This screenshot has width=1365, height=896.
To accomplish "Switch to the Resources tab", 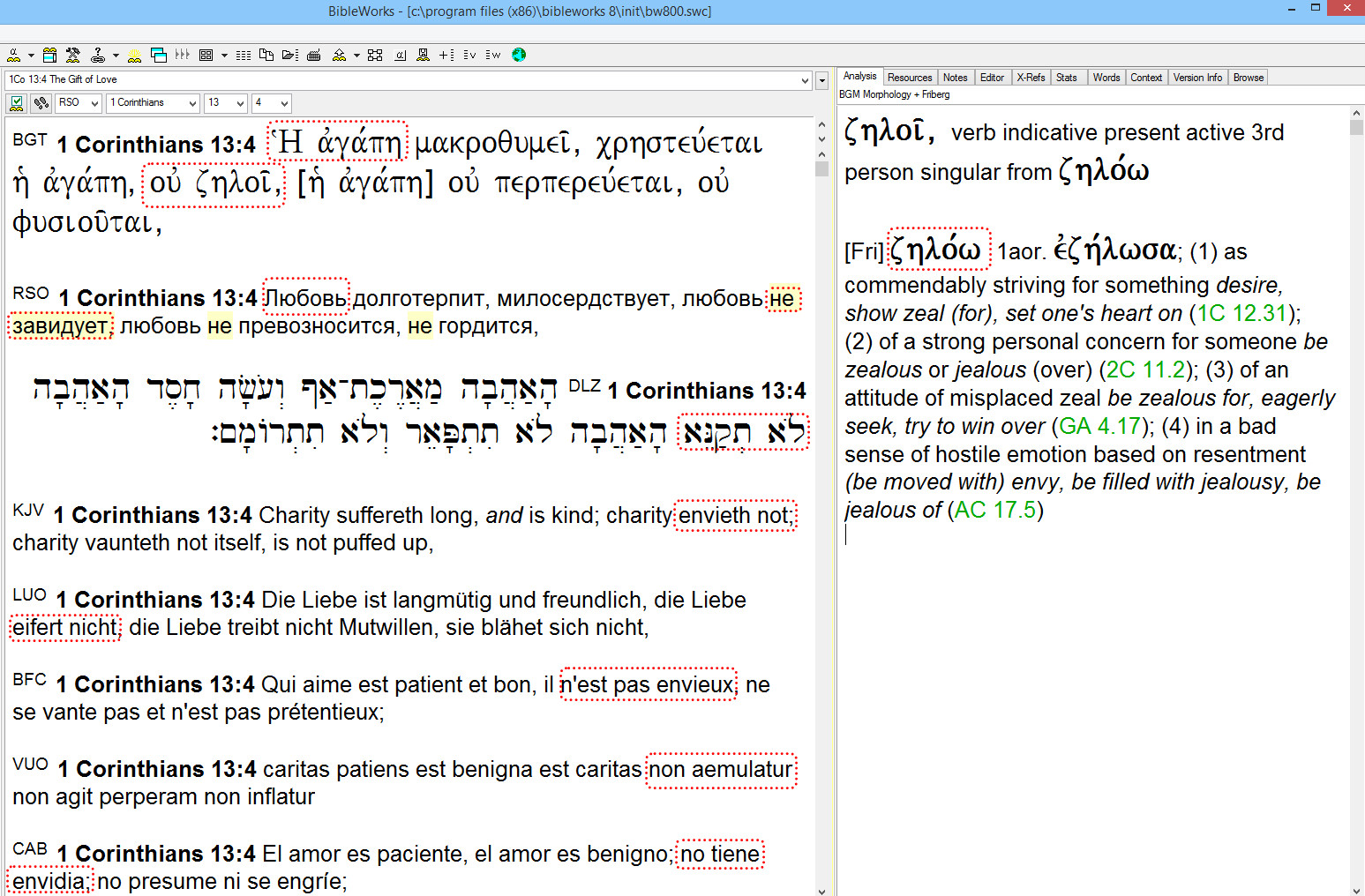I will click(910, 78).
